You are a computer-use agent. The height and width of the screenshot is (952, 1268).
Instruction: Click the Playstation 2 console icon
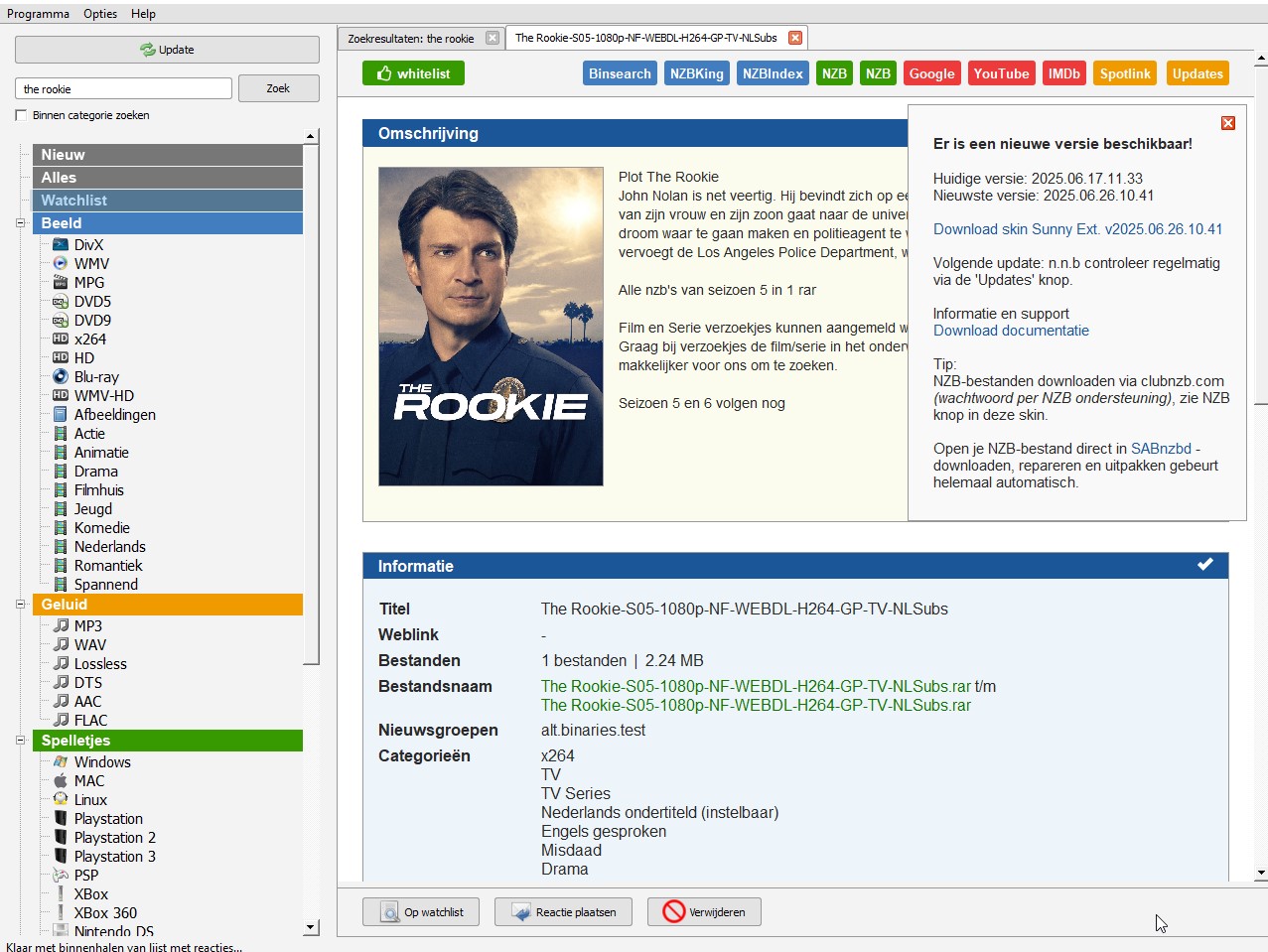pos(61,837)
